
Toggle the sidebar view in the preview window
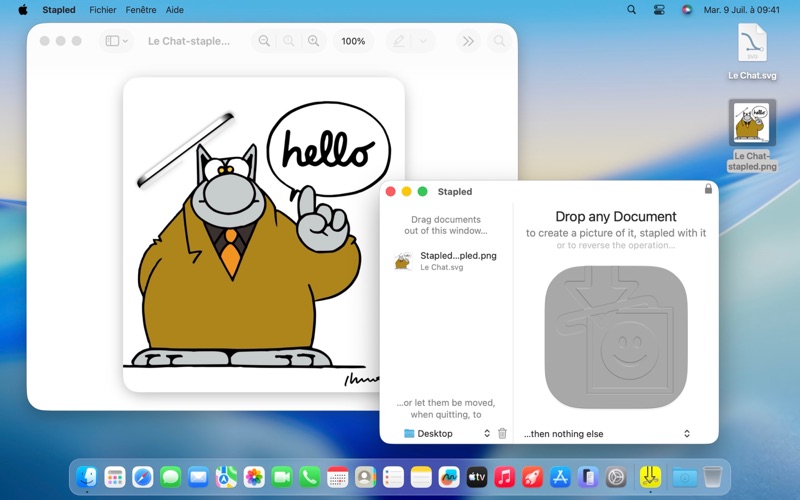112,41
